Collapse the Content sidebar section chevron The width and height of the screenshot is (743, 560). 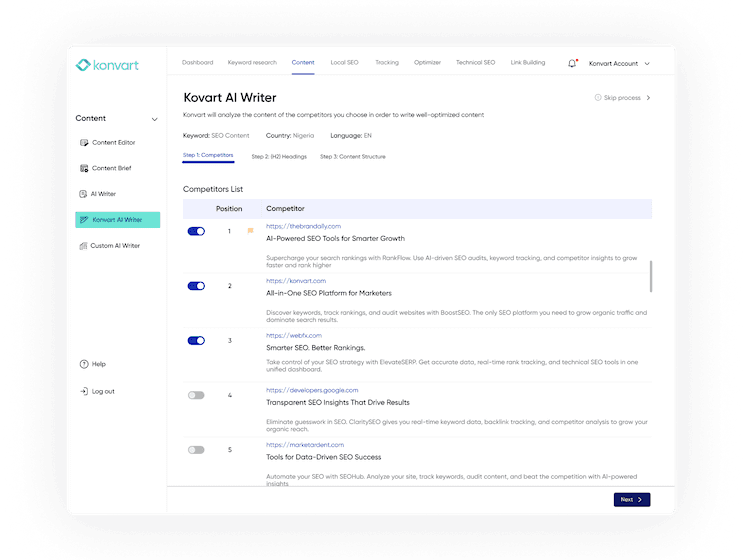click(154, 119)
